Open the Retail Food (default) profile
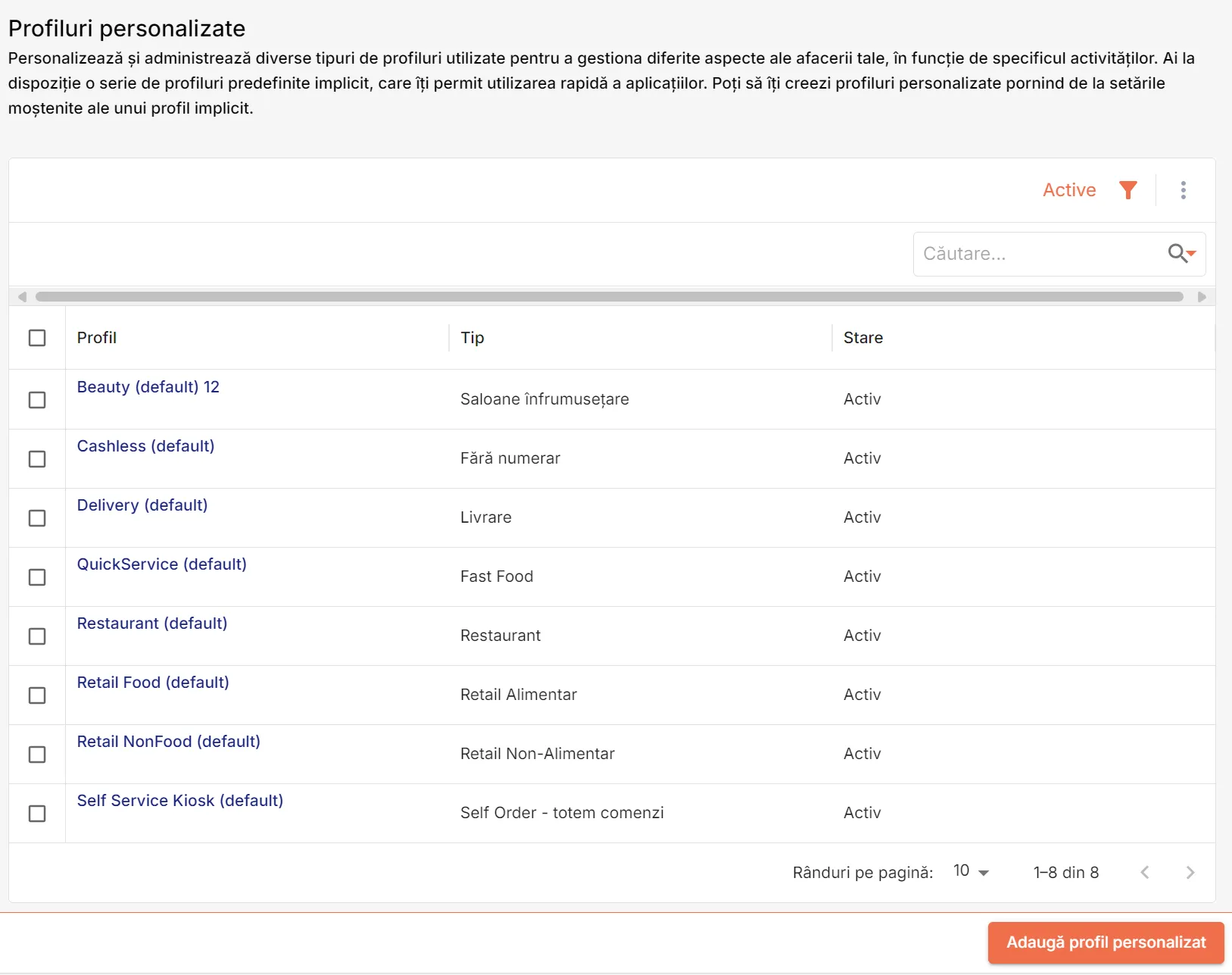 pyautogui.click(x=153, y=683)
